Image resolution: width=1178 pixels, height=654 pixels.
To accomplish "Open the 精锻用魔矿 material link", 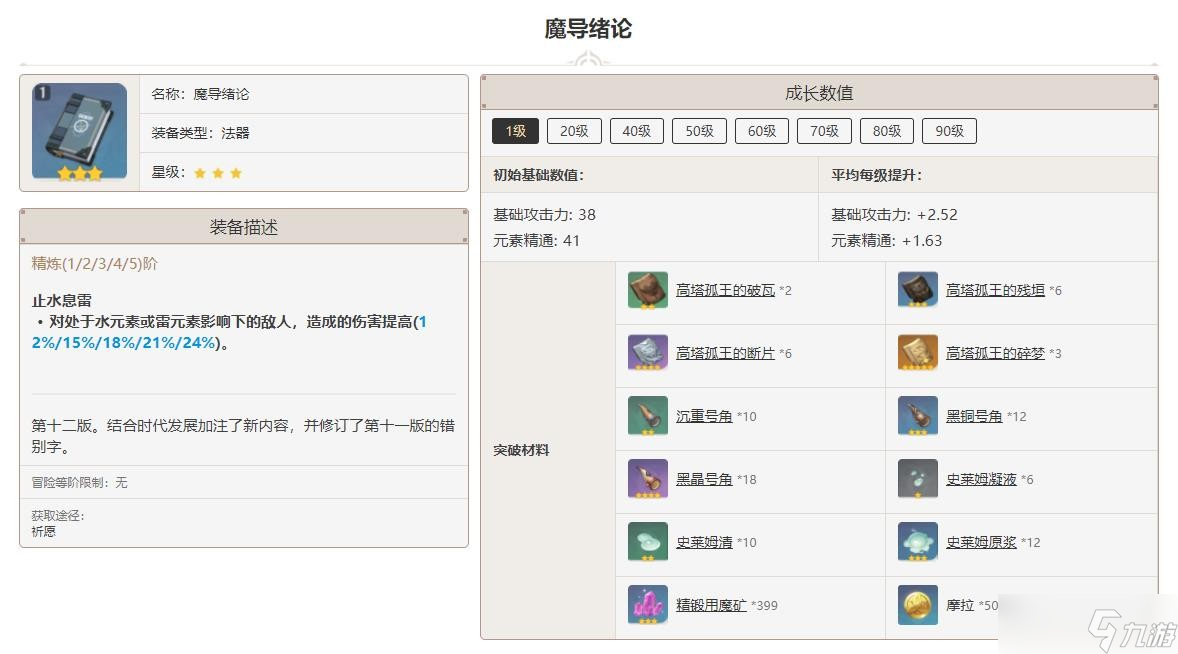I will pos(711,605).
